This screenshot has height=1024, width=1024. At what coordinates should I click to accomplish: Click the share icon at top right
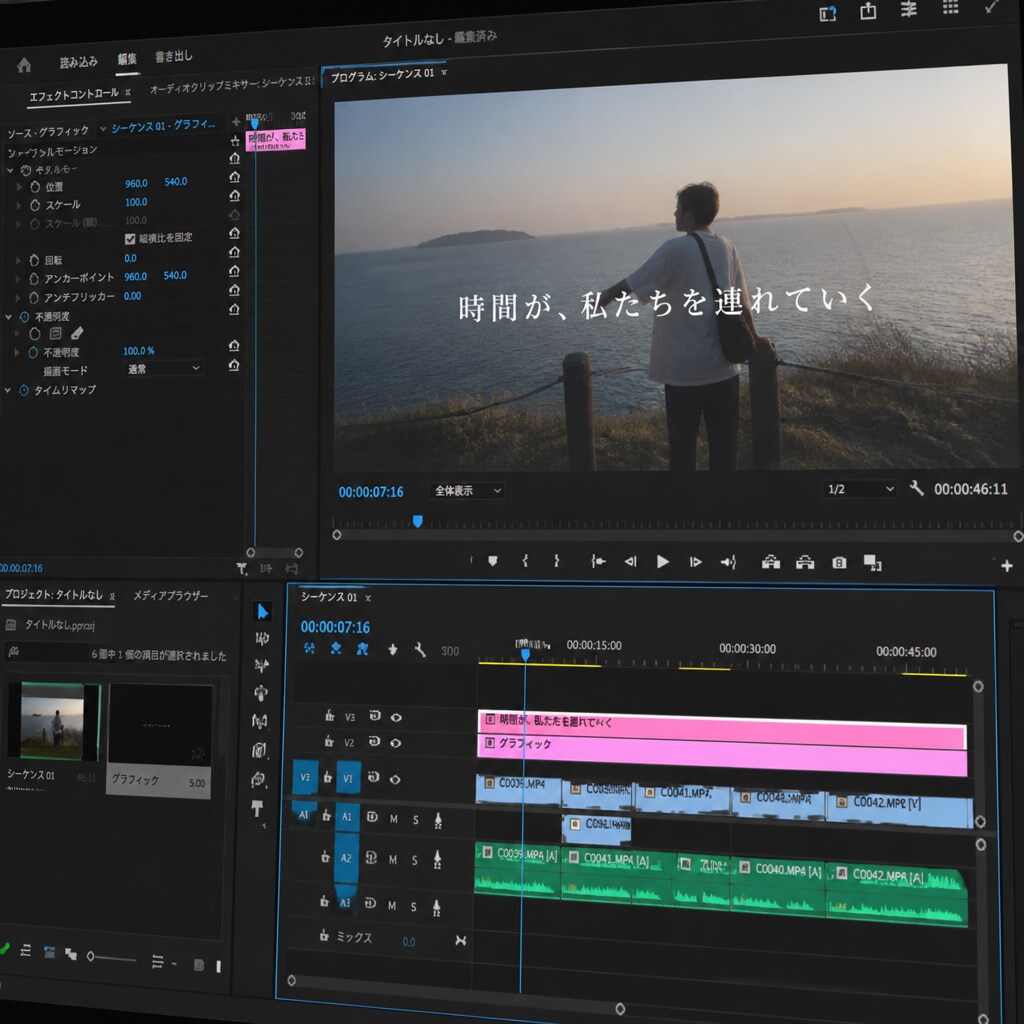click(868, 10)
